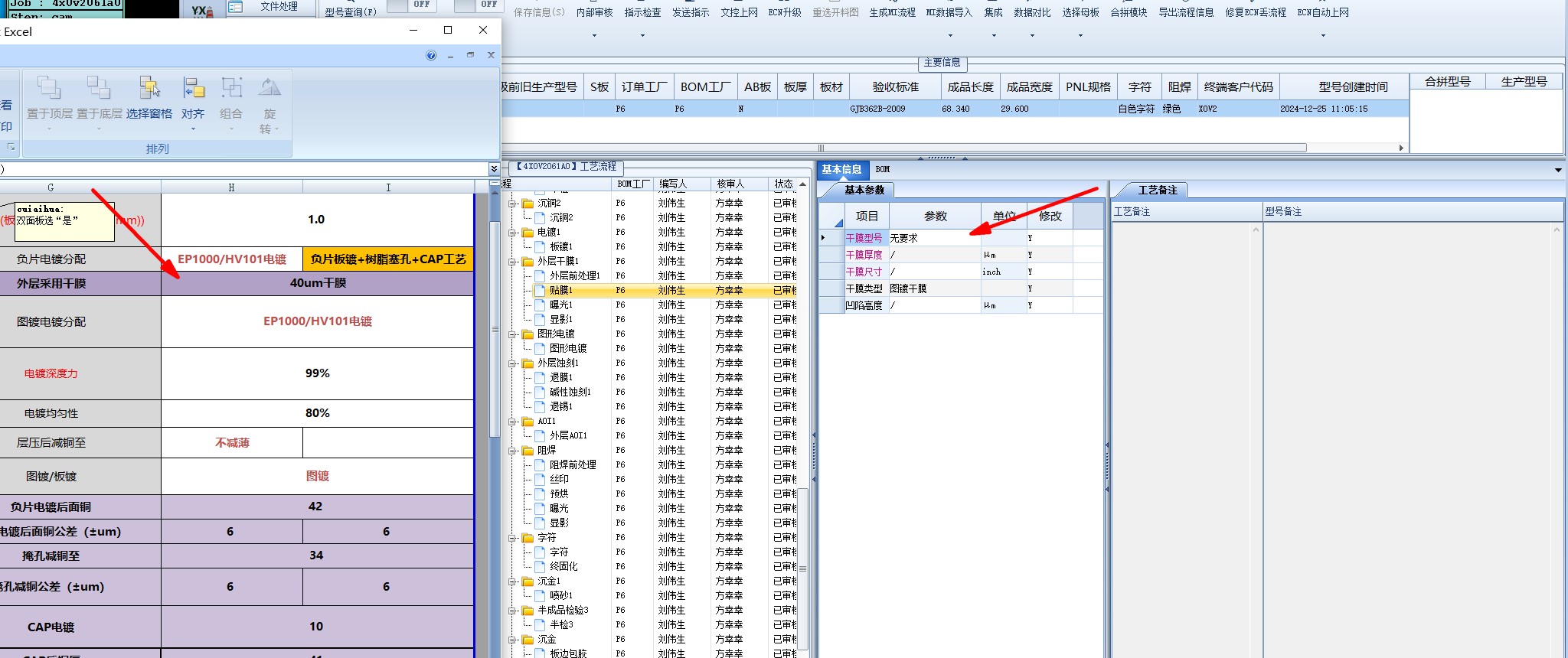Collapse the 外层蚀刻1 tree node
Viewport: 1568px width, 658px height.
512,363
